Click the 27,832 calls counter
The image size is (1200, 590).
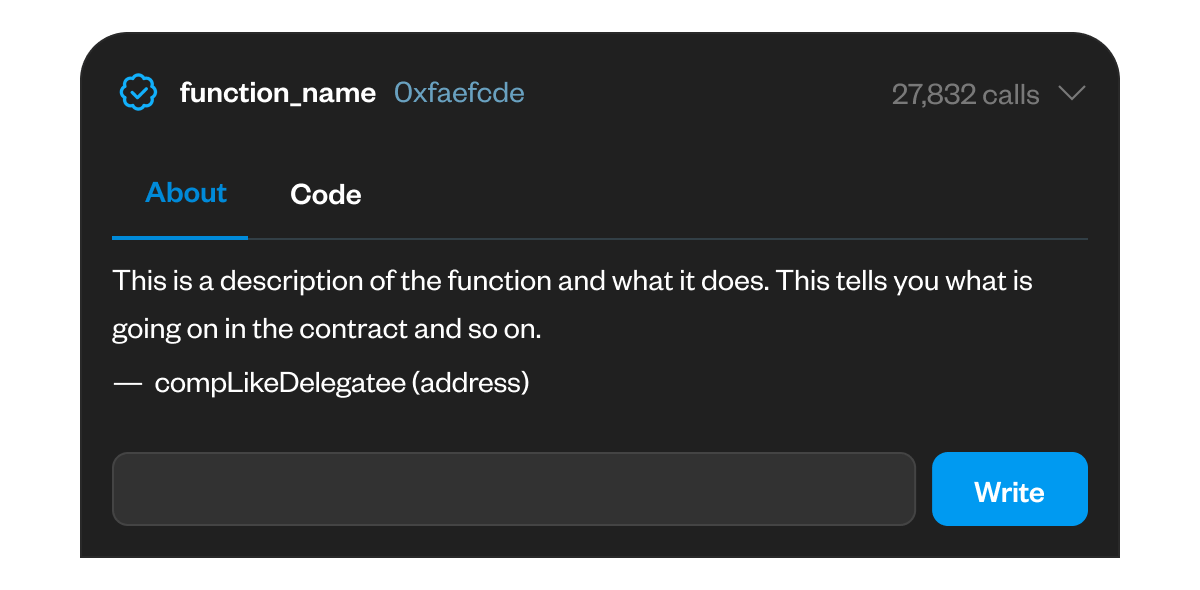coord(965,95)
